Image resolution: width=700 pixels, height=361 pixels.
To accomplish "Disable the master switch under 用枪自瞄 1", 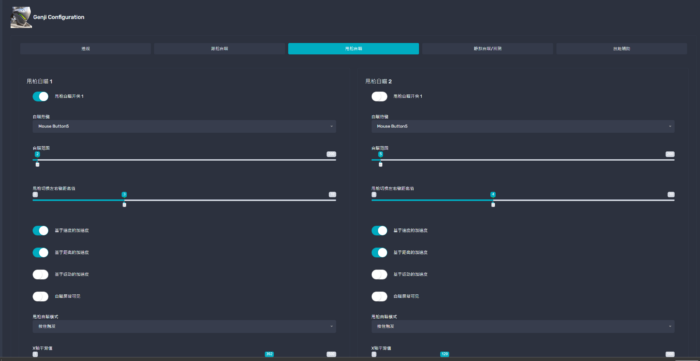I will (x=41, y=96).
